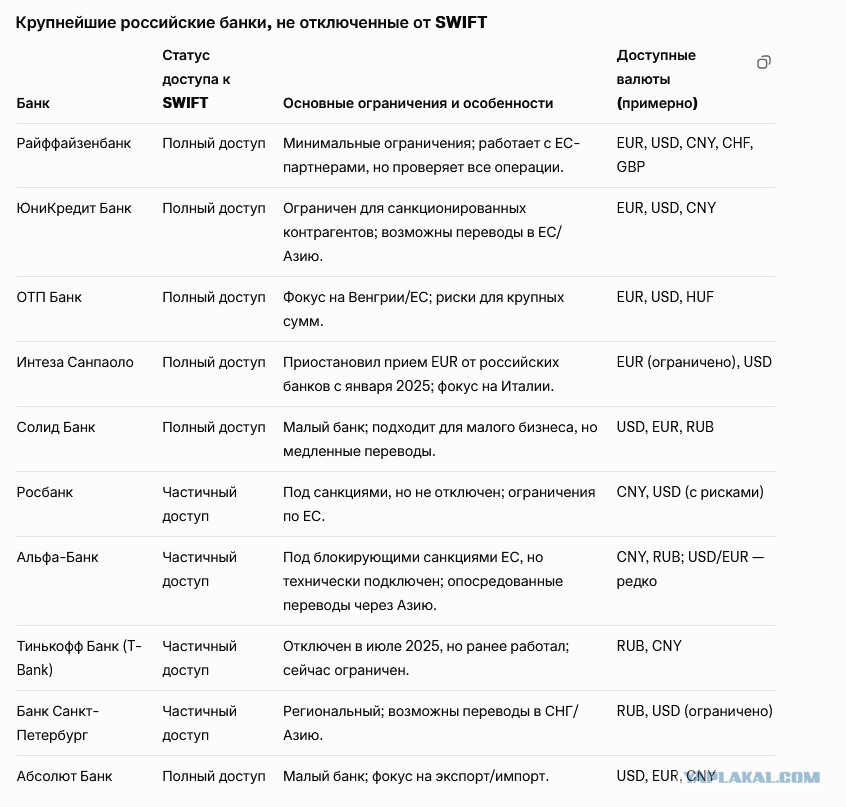This screenshot has width=846, height=807.
Task: Click 'Доступные валюты (примерно)' column header
Action: point(657,79)
